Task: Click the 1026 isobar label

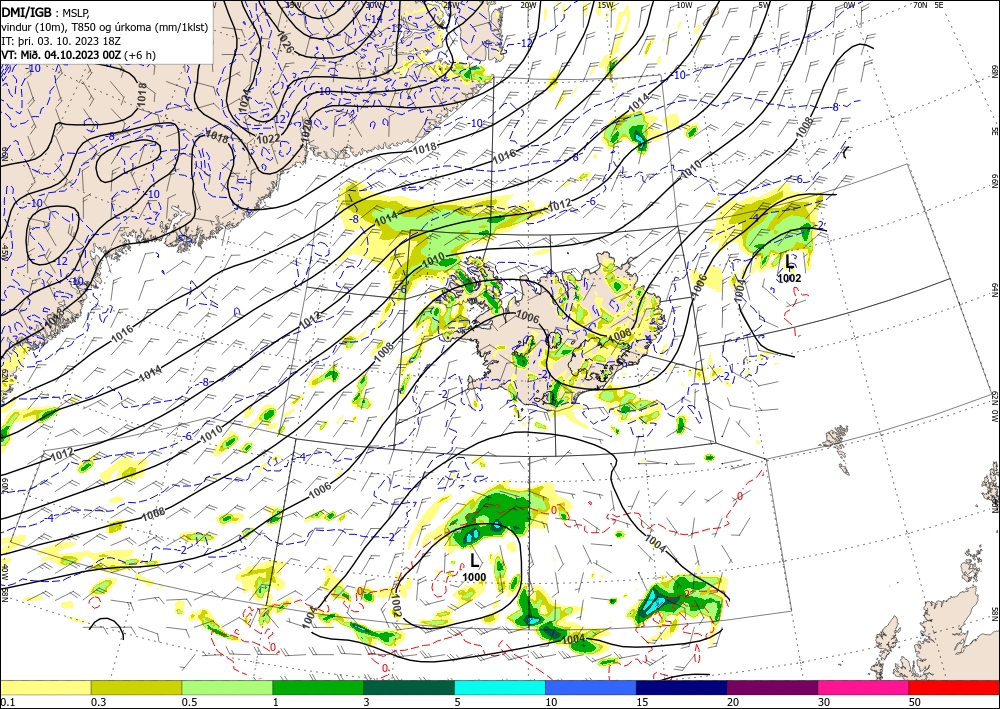Action: (x=284, y=42)
